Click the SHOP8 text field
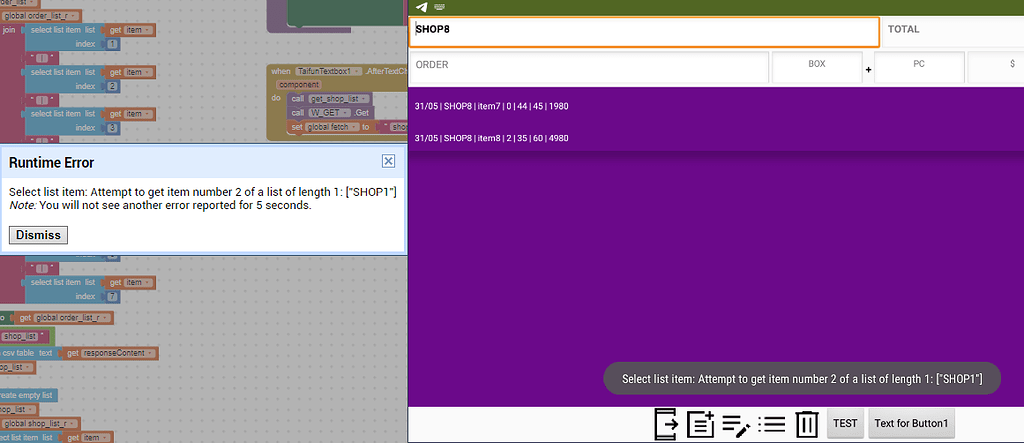1024x443 pixels. 644,31
